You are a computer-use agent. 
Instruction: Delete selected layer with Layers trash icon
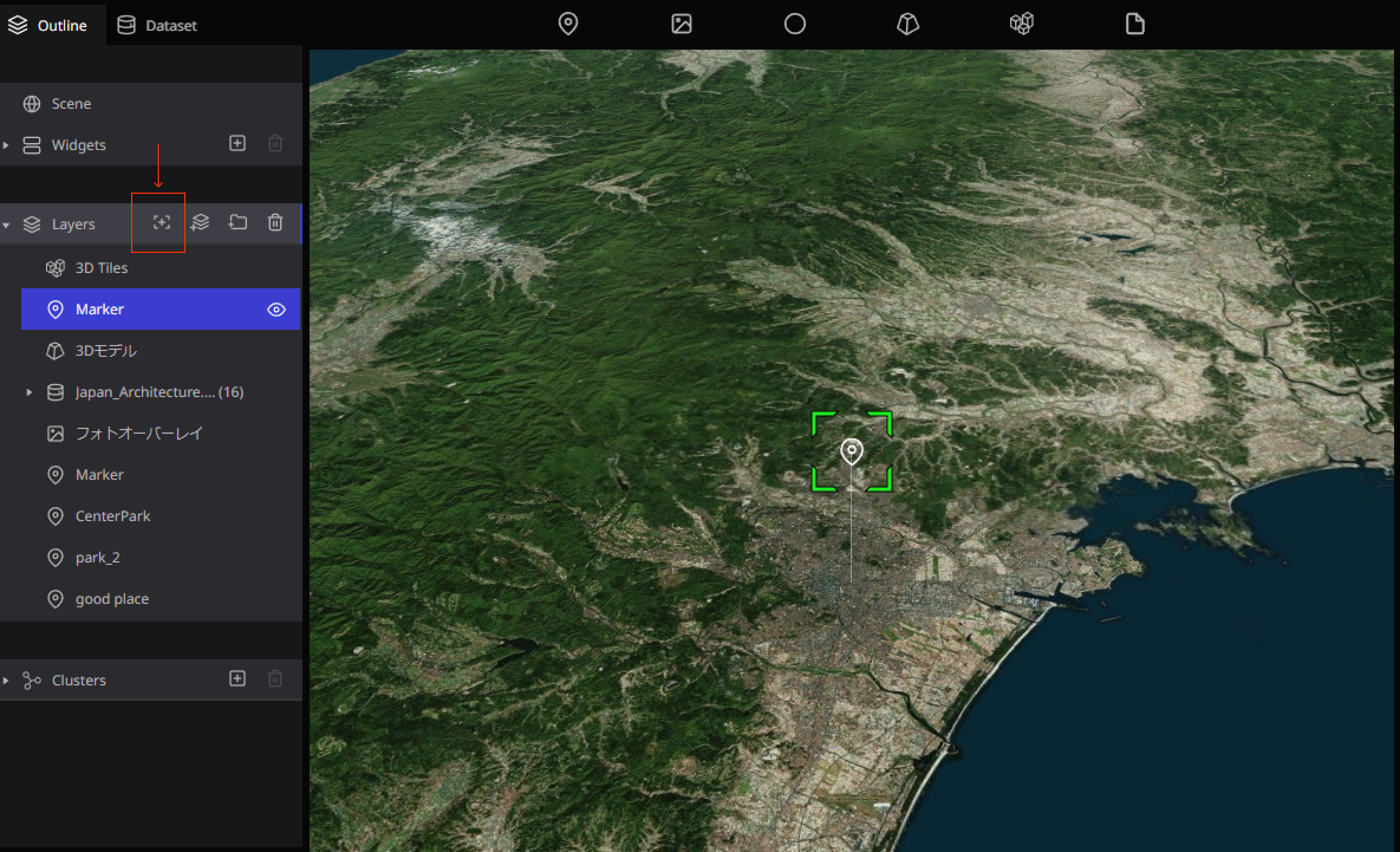coord(275,223)
